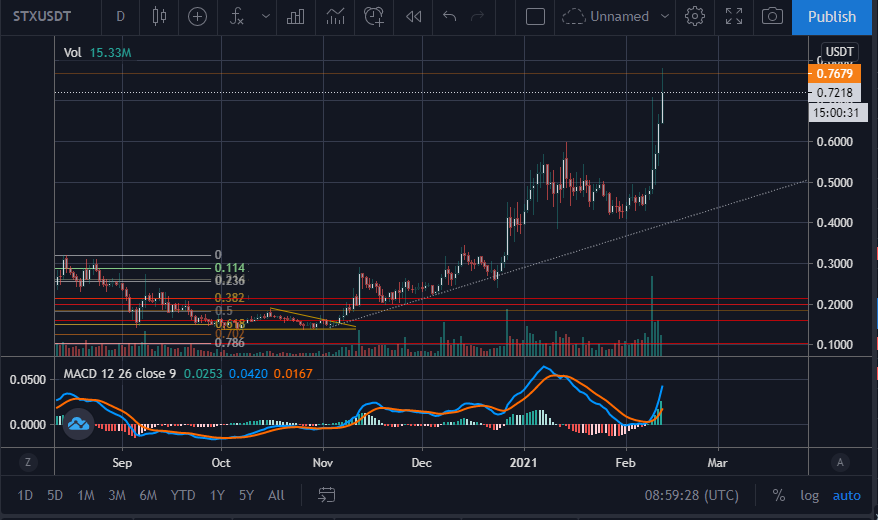Show All available data range
Screen dimensions: 878x520
click(276, 495)
